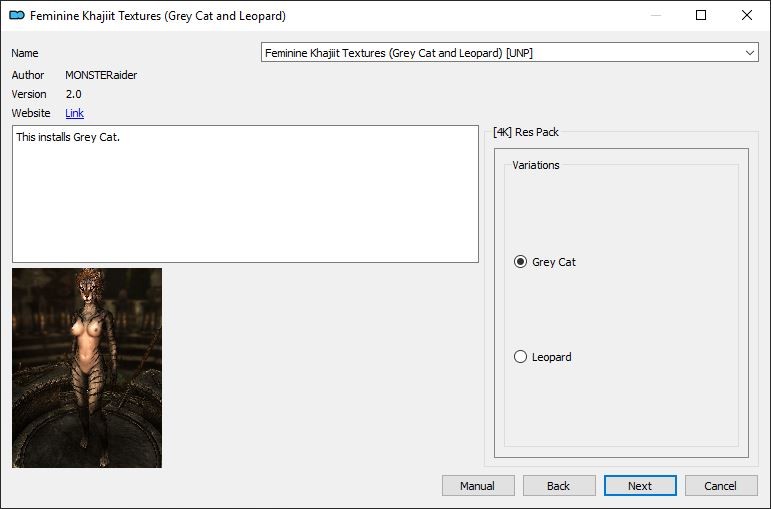This screenshot has height=509, width=771.
Task: Maximize the installer dialog window
Action: [x=701, y=15]
